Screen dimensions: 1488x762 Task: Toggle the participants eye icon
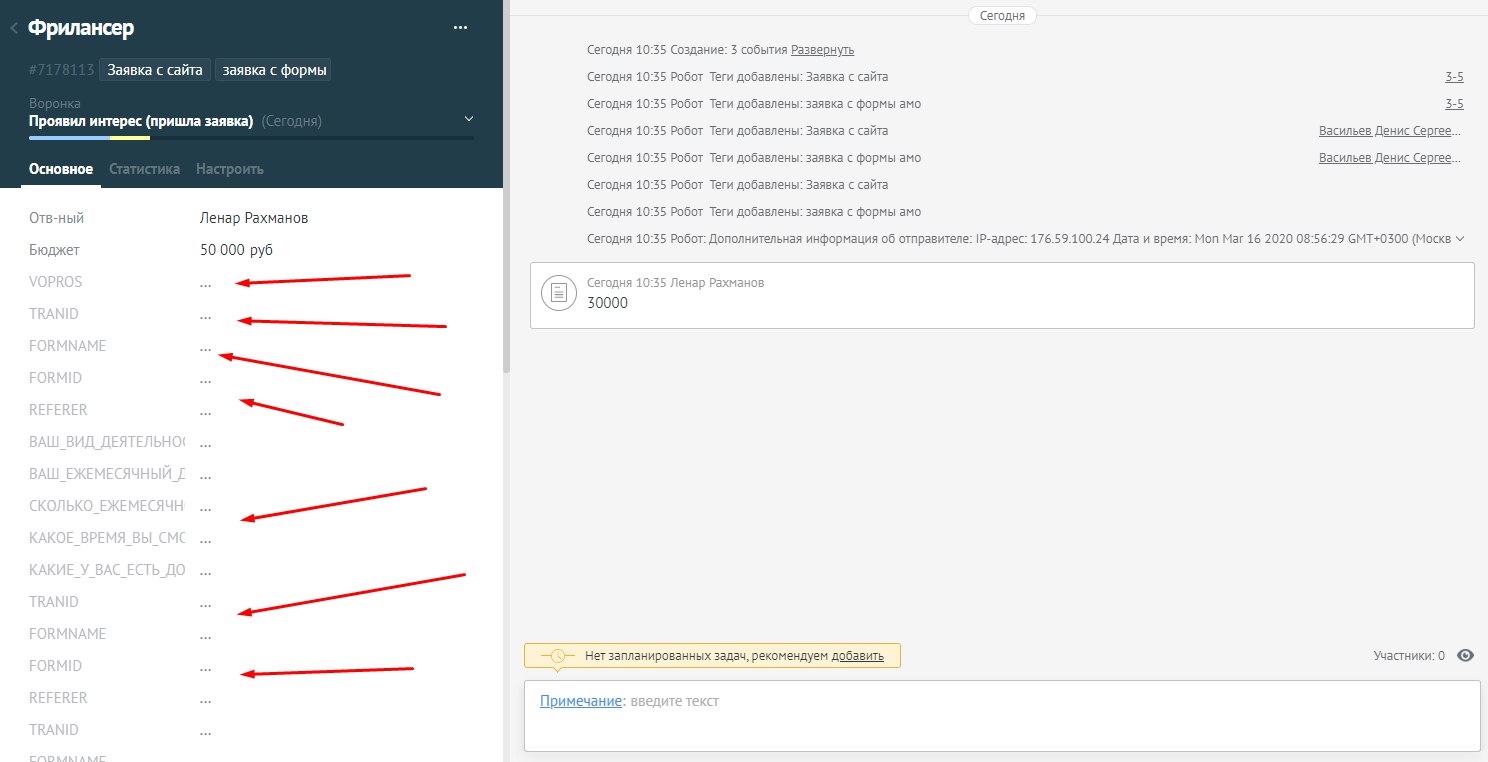[x=1466, y=656]
